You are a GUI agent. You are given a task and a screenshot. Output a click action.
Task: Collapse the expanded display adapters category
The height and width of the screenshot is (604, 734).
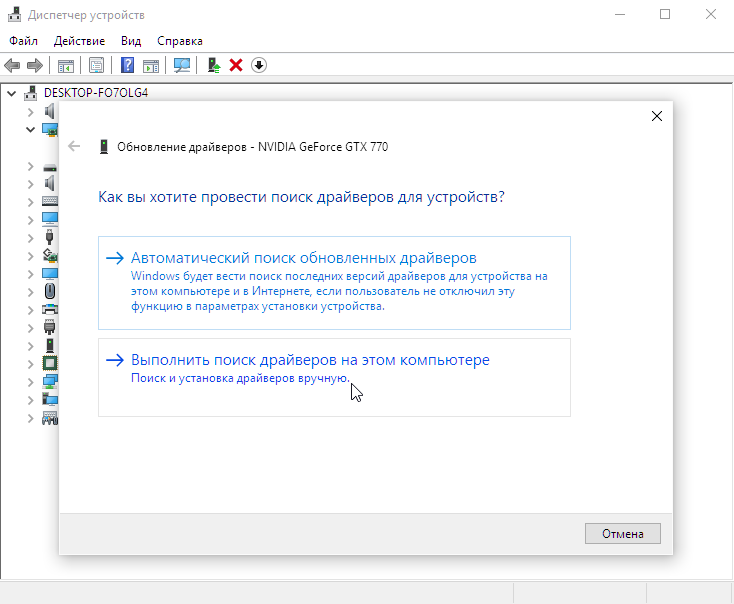(30, 130)
